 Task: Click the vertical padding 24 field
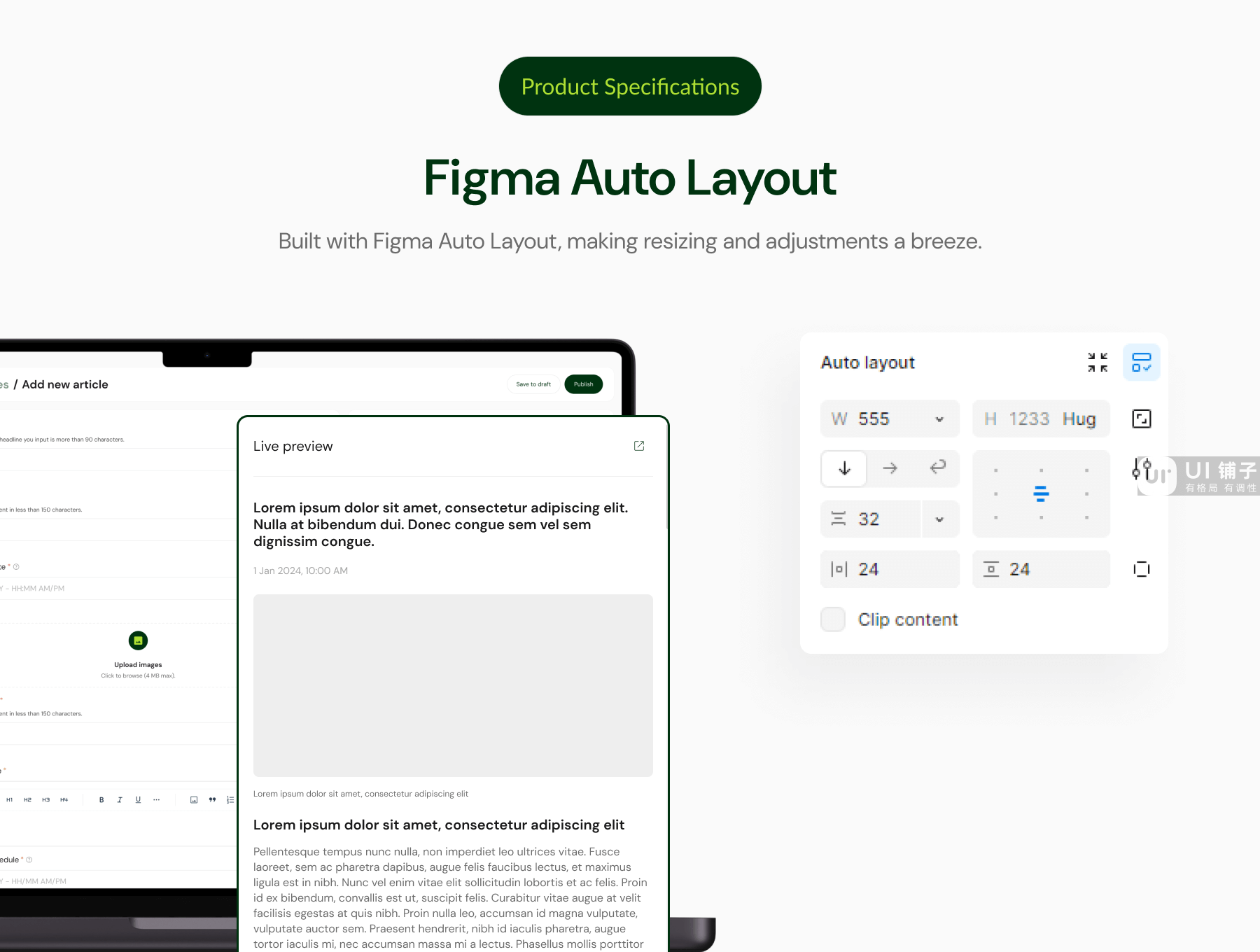point(1041,569)
